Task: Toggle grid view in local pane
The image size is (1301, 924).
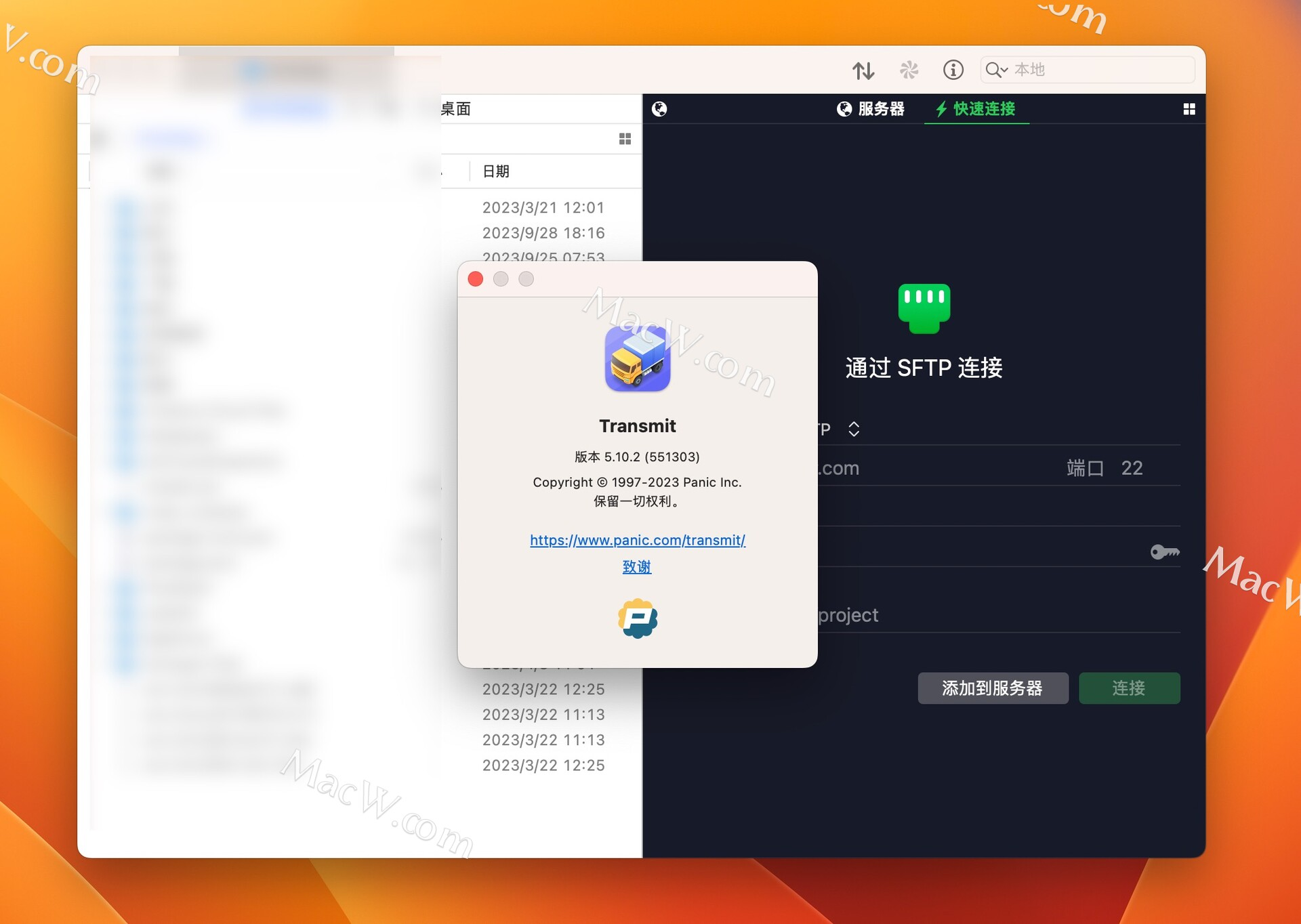Action: click(x=625, y=139)
